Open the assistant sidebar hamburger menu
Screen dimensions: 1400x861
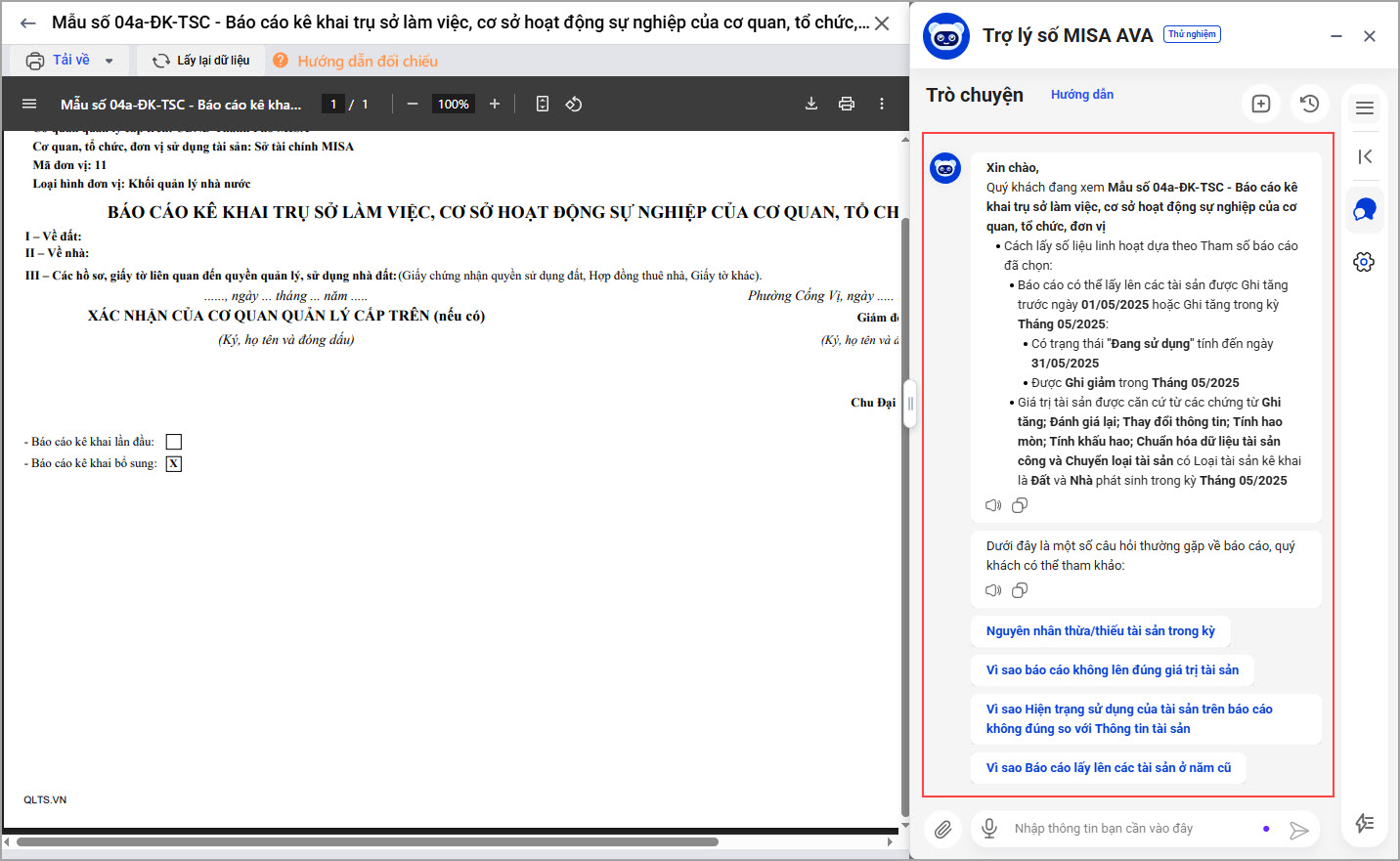tap(1365, 108)
